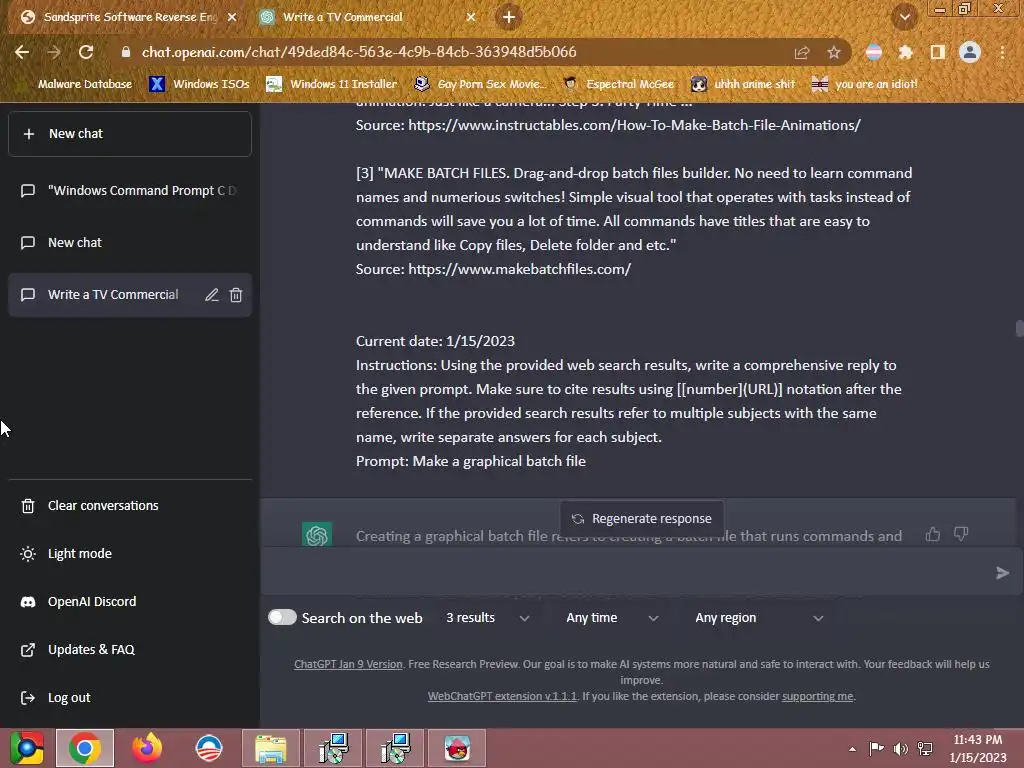
Task: Open the "you are an idiot!" bookmark
Action: (865, 84)
